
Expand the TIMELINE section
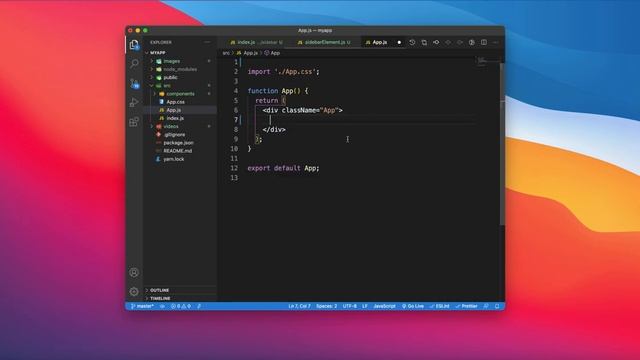tap(180, 298)
